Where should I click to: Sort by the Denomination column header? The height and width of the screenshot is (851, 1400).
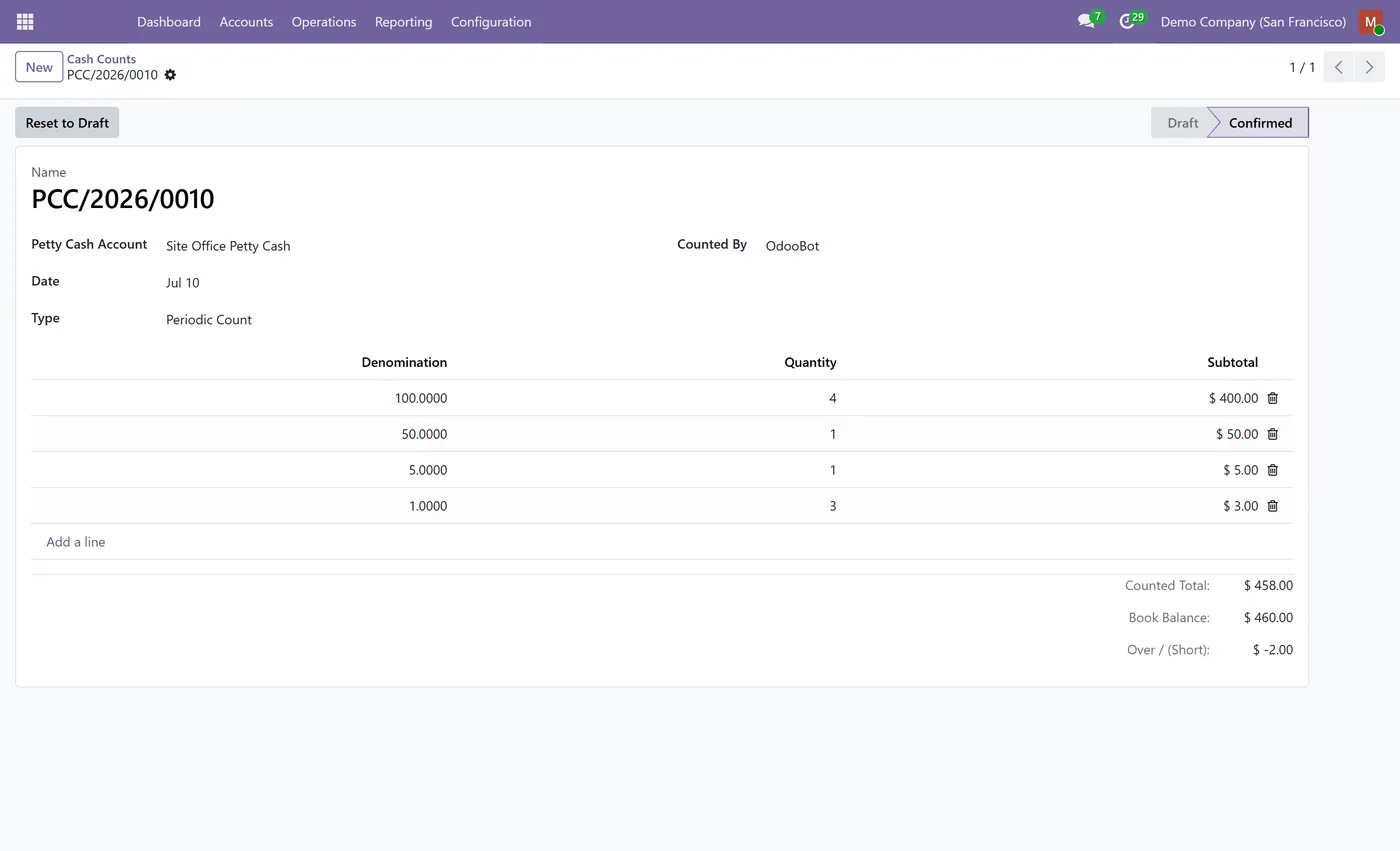click(404, 362)
